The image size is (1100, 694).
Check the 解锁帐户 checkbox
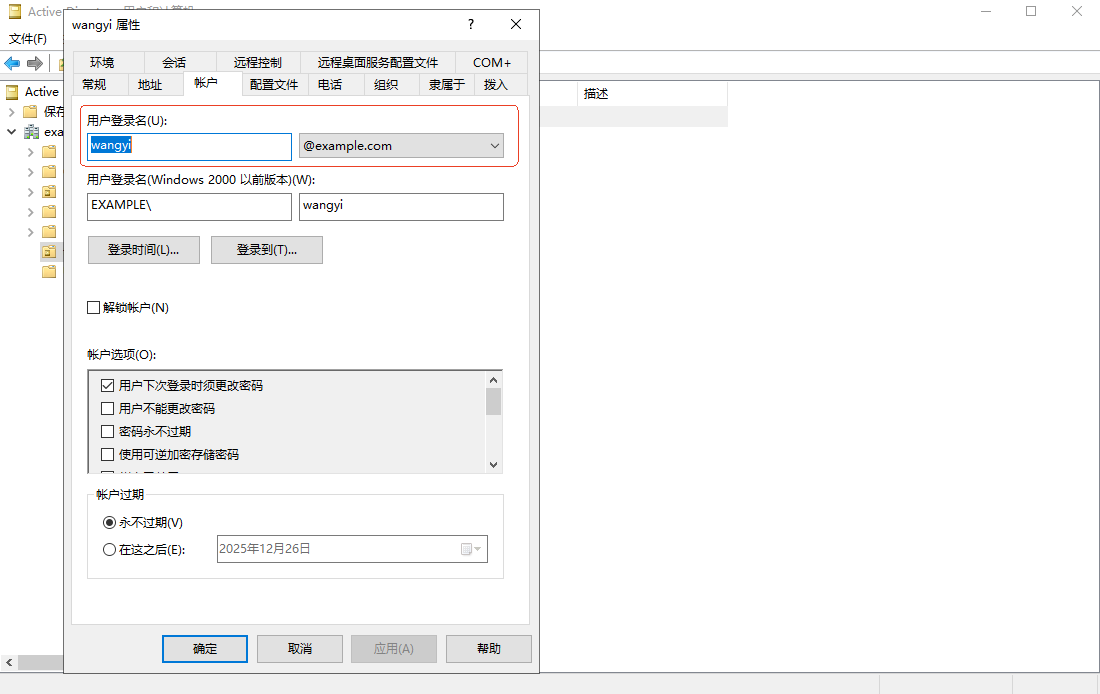[x=93, y=307]
